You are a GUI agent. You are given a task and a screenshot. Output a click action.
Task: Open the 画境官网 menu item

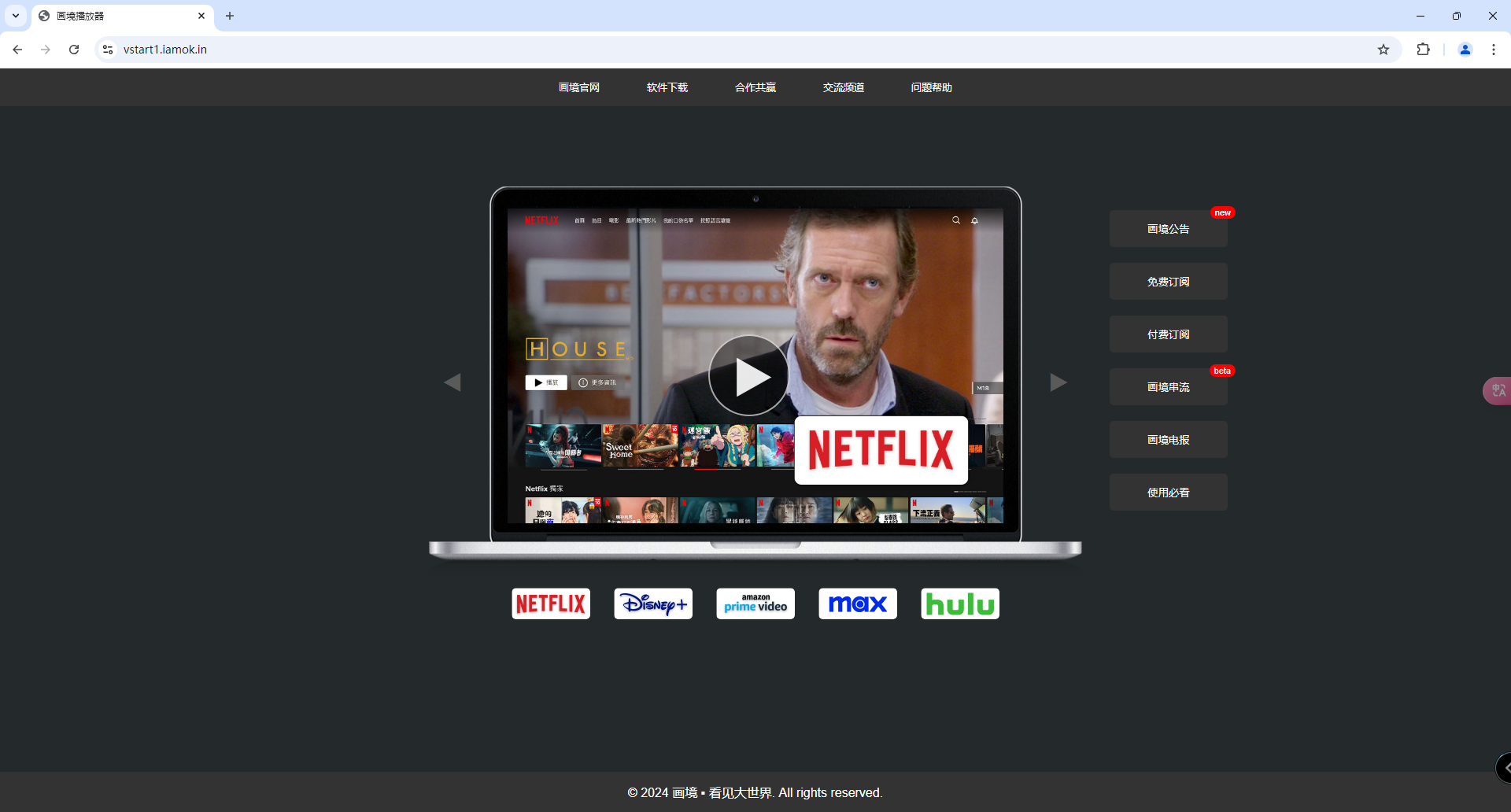[x=578, y=87]
